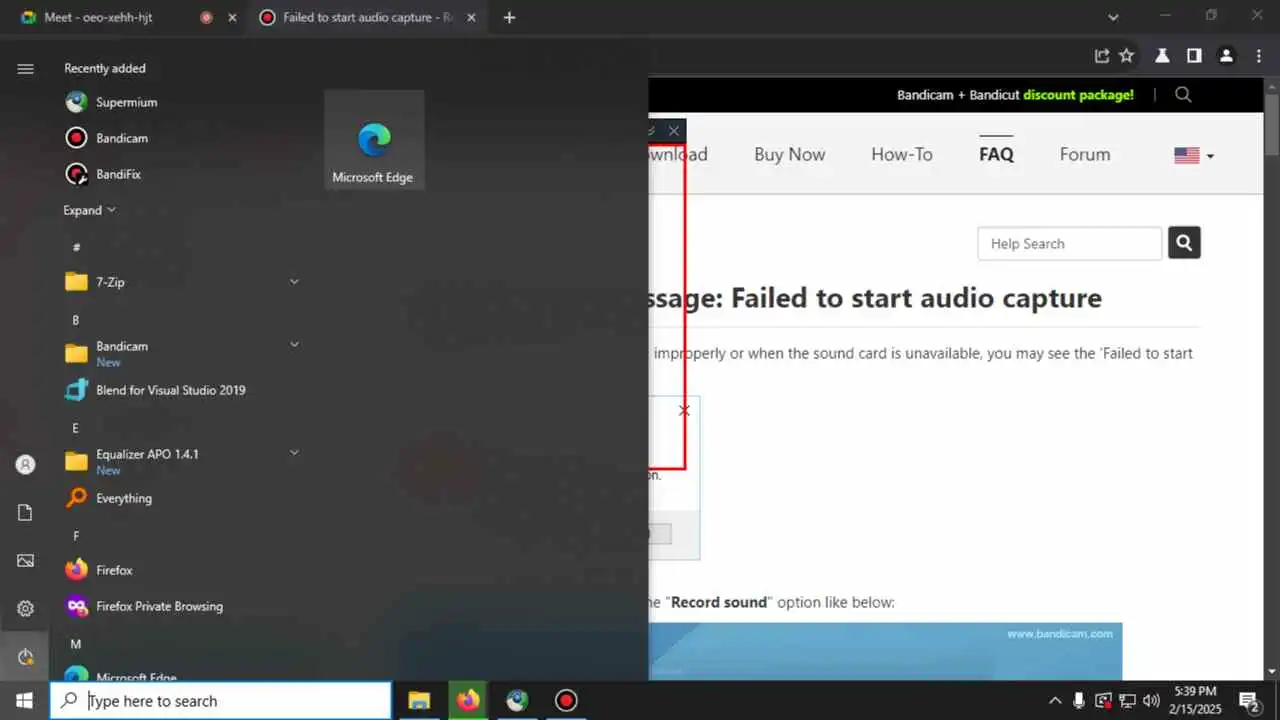Image resolution: width=1280 pixels, height=720 pixels.
Task: Click the Power icon in Start sidebar
Action: point(26,656)
